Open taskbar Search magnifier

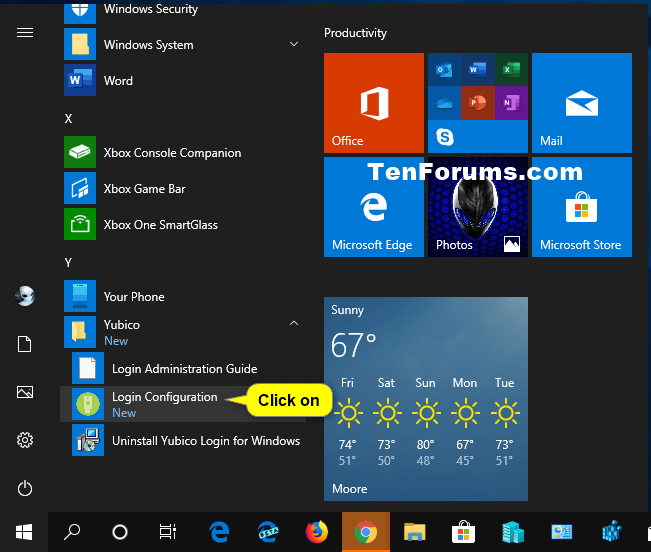pos(72,532)
